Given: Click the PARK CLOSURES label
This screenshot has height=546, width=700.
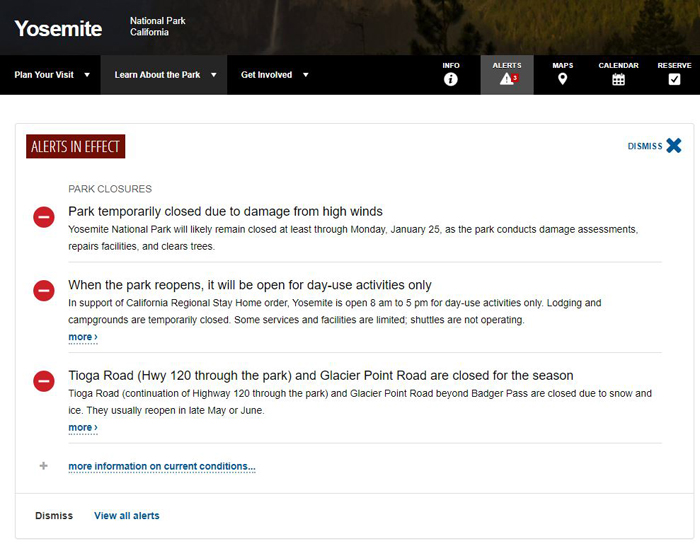Looking at the screenshot, I should tap(110, 189).
